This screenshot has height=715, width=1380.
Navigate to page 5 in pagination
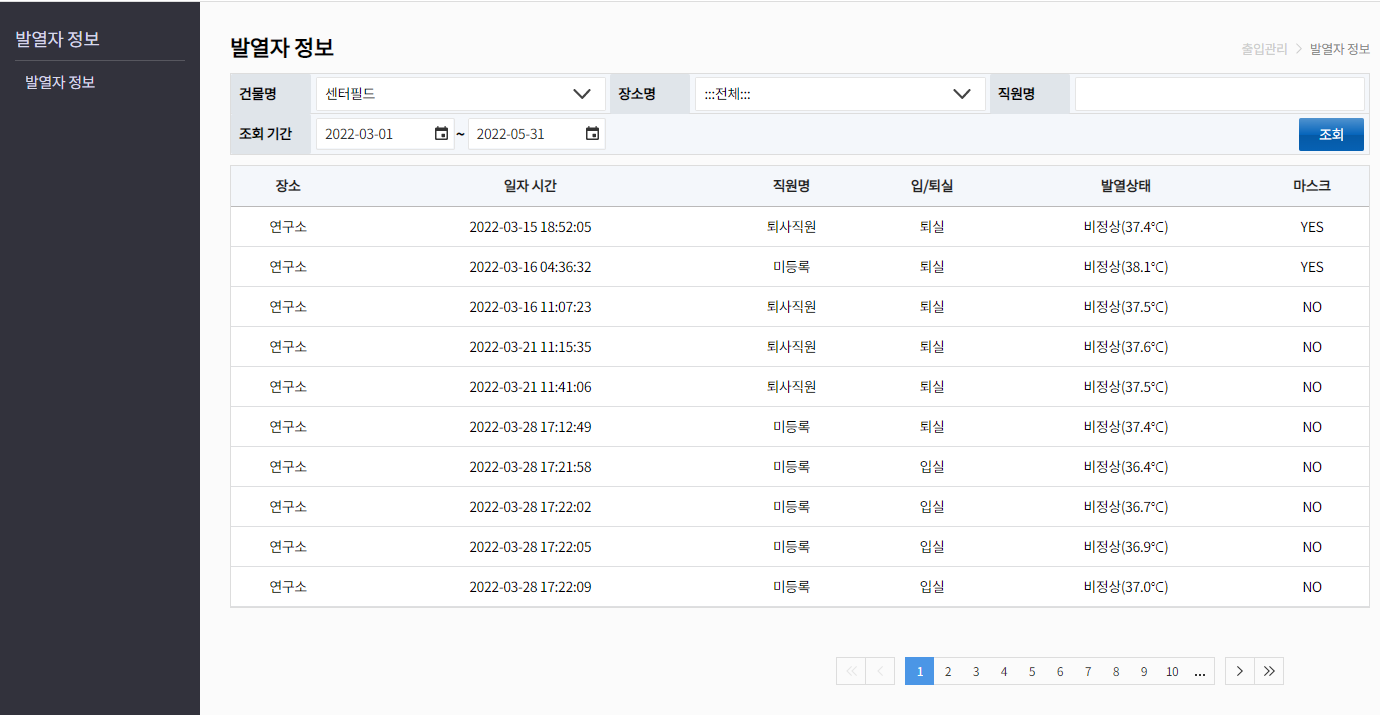1032,671
